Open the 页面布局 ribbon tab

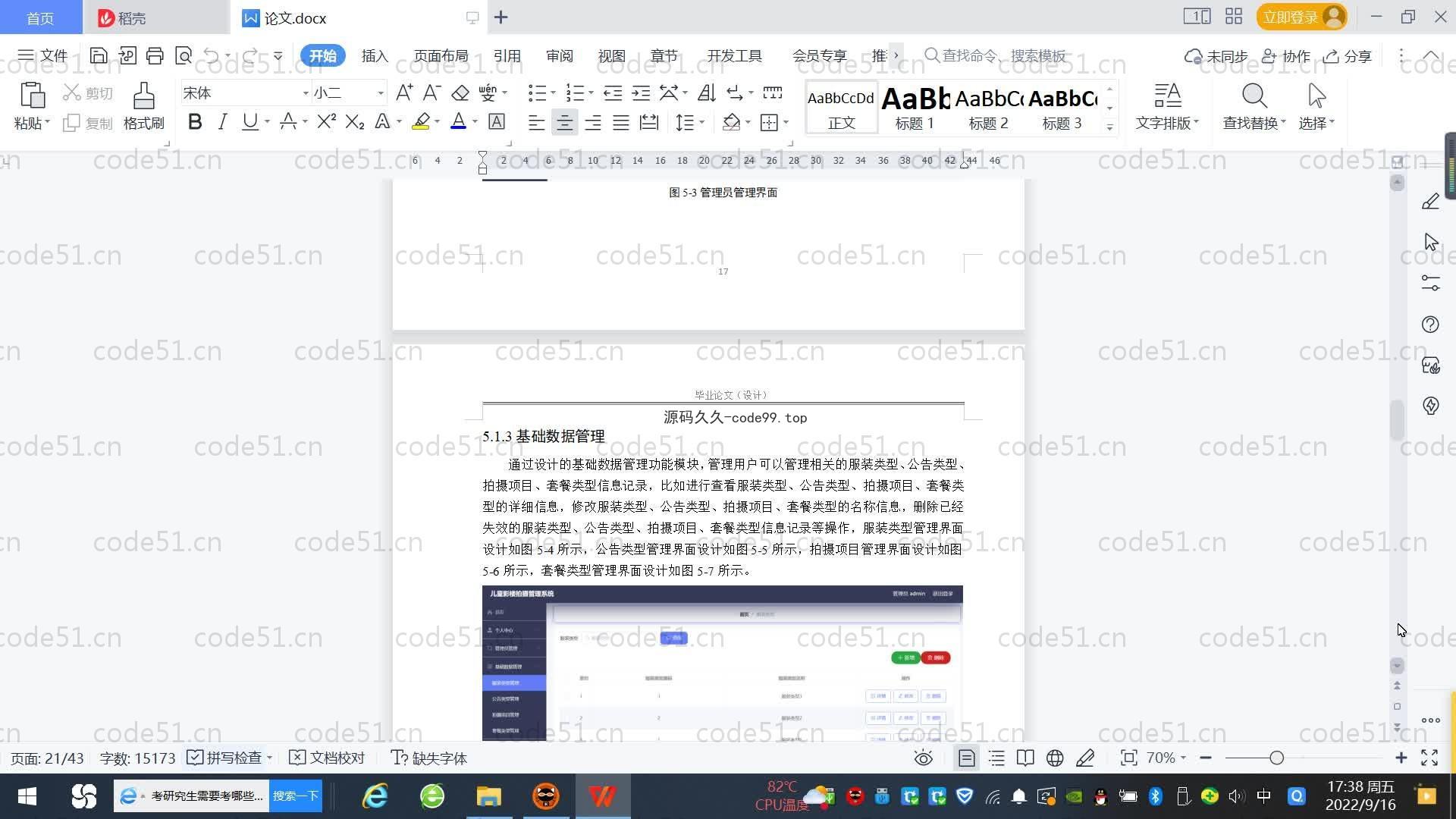[441, 55]
